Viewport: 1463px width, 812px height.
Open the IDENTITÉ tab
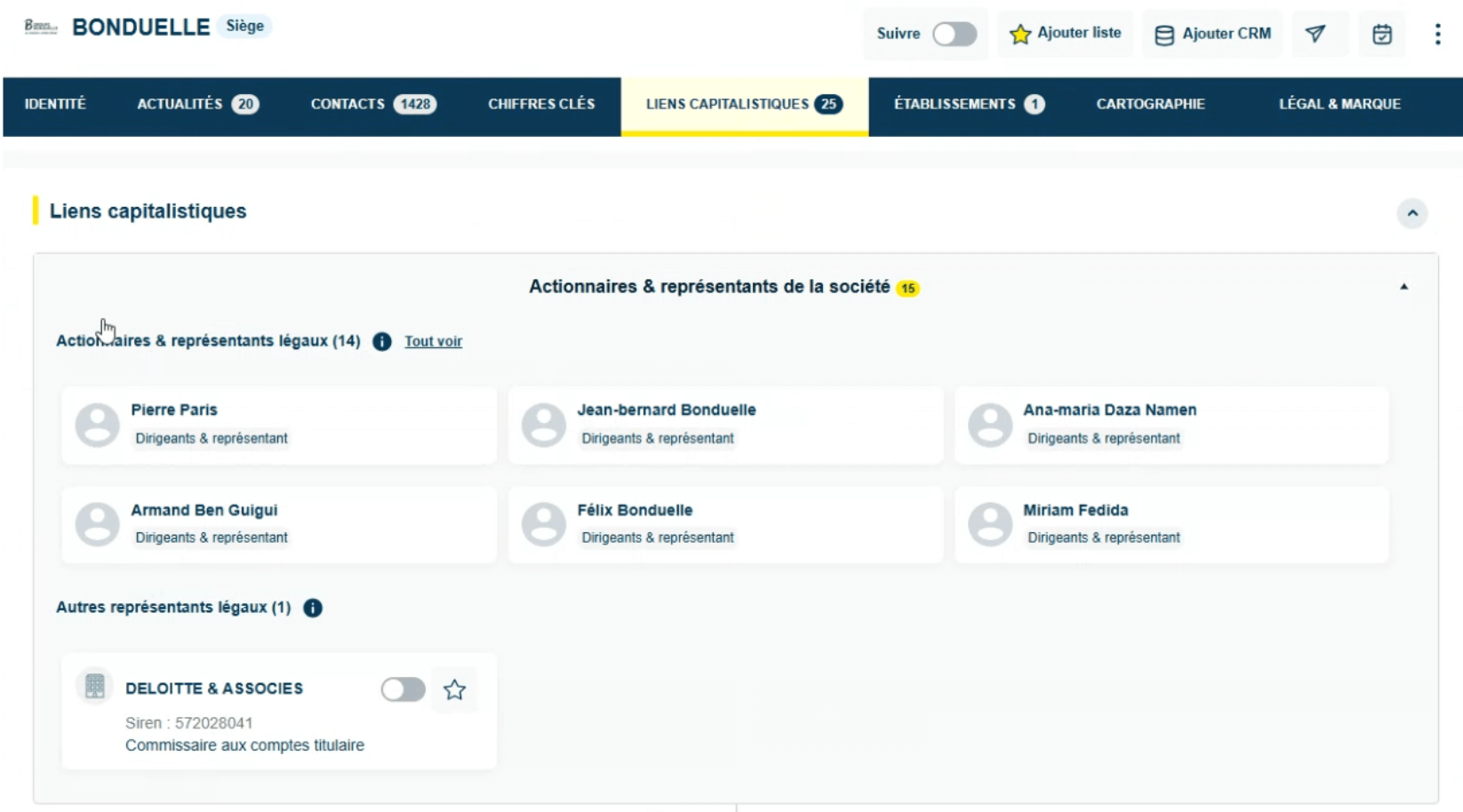[x=55, y=105]
